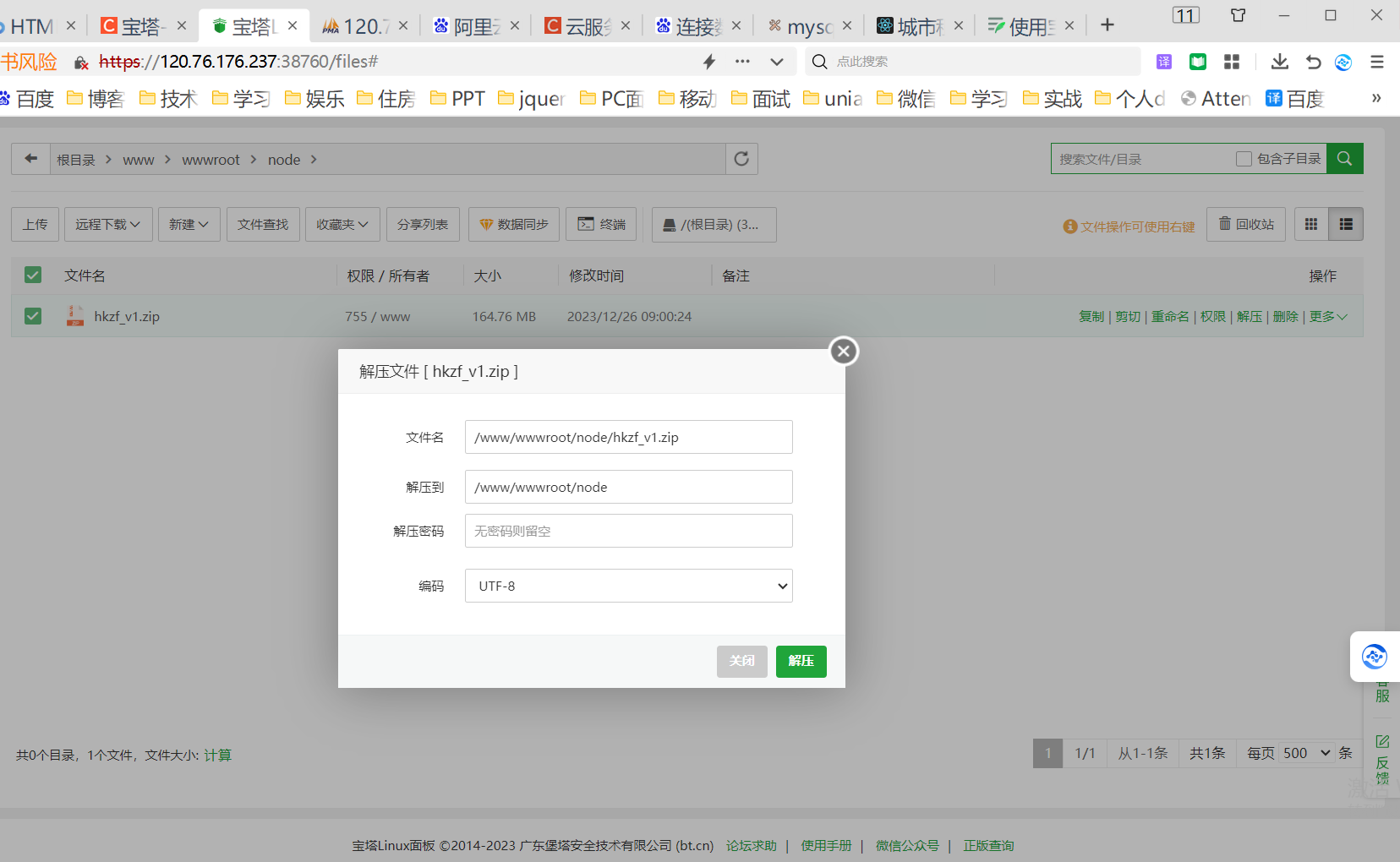The height and width of the screenshot is (862, 1400).
Task: Navigate to www in breadcrumb
Action: 139,160
